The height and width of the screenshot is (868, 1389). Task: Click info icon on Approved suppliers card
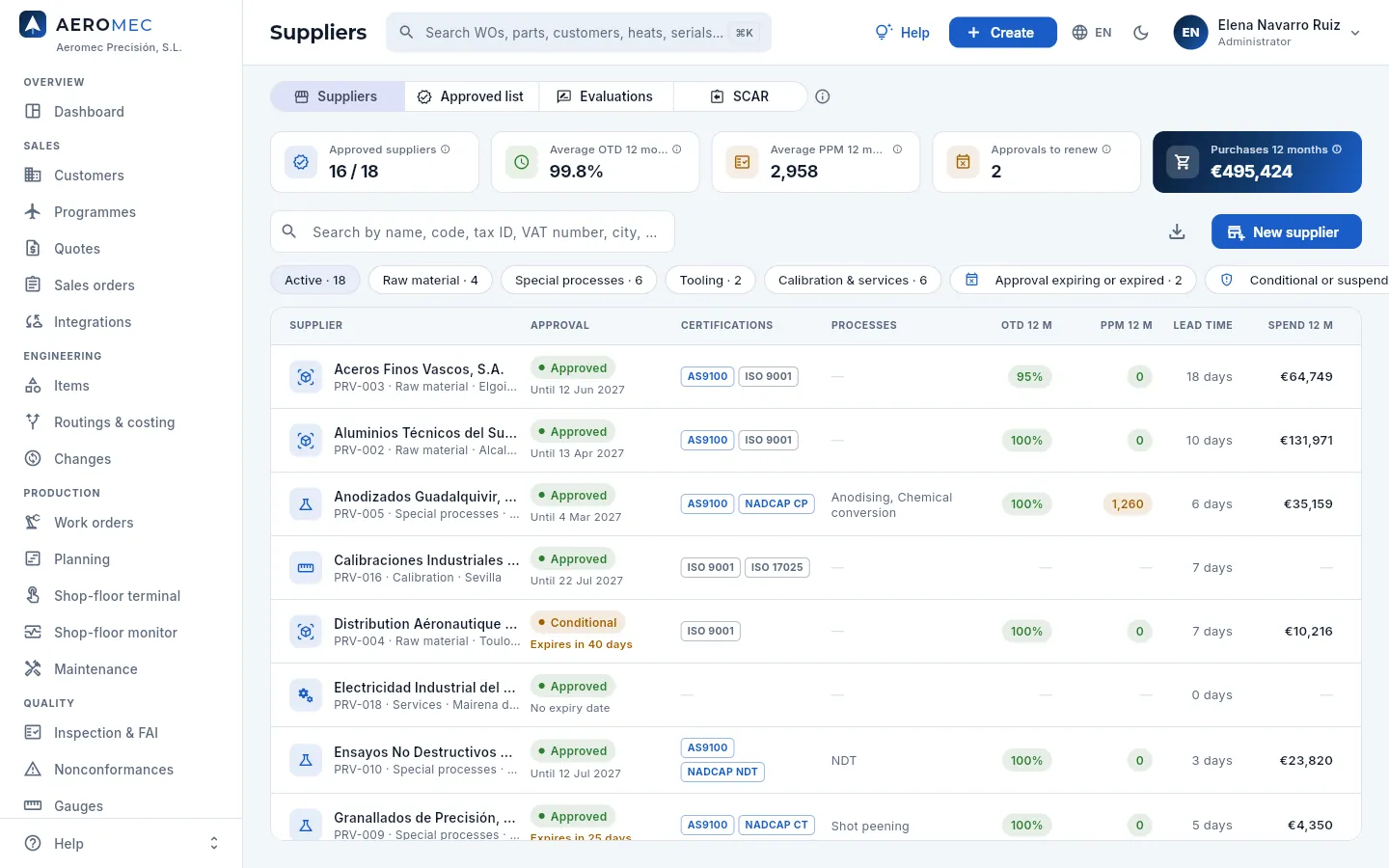click(x=446, y=149)
